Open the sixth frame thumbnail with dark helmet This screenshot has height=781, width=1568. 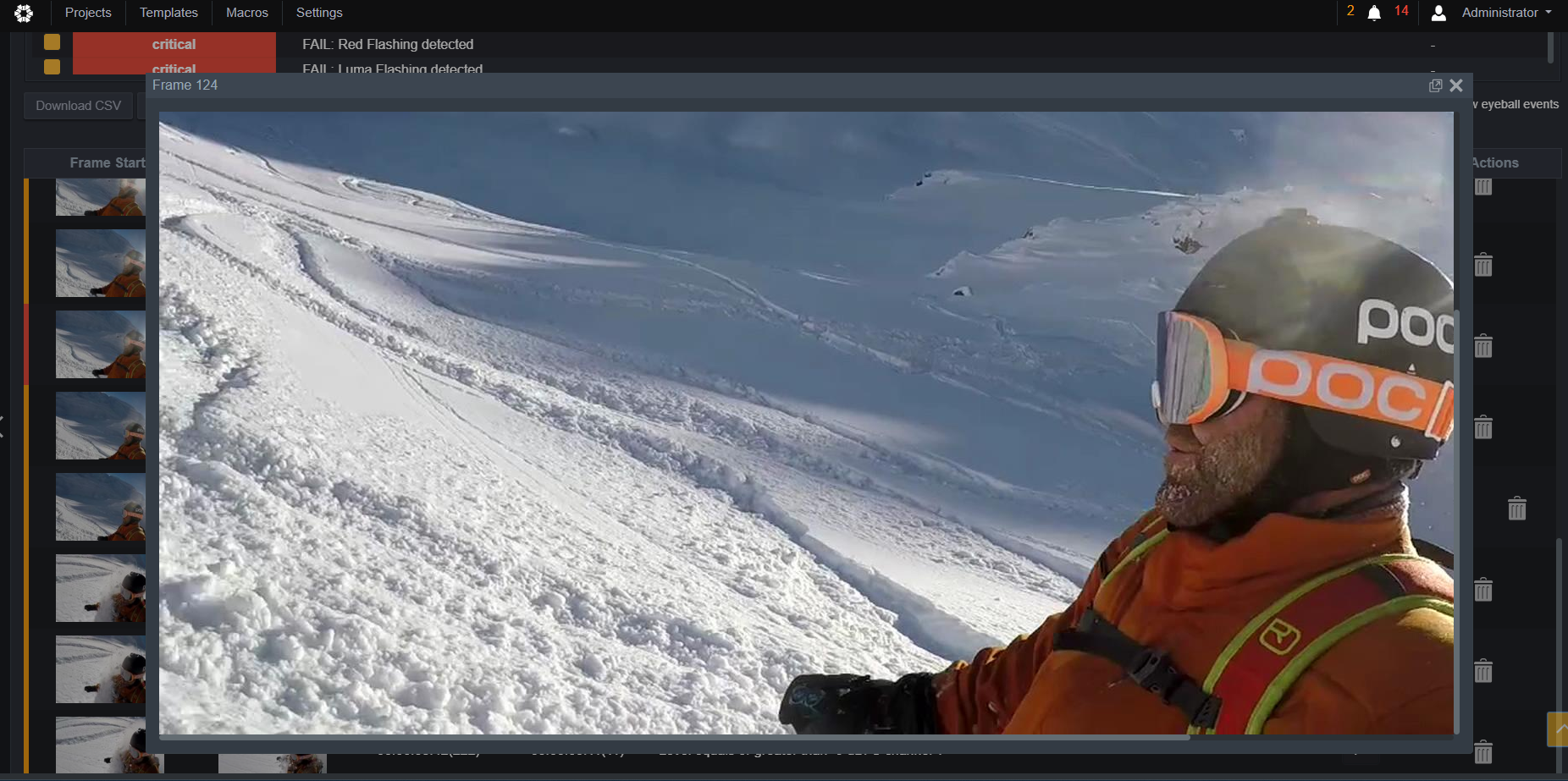101,588
